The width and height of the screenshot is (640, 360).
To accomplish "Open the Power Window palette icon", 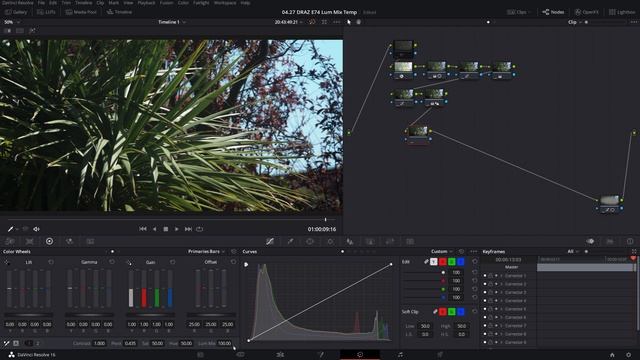I will pyautogui.click(x=310, y=241).
